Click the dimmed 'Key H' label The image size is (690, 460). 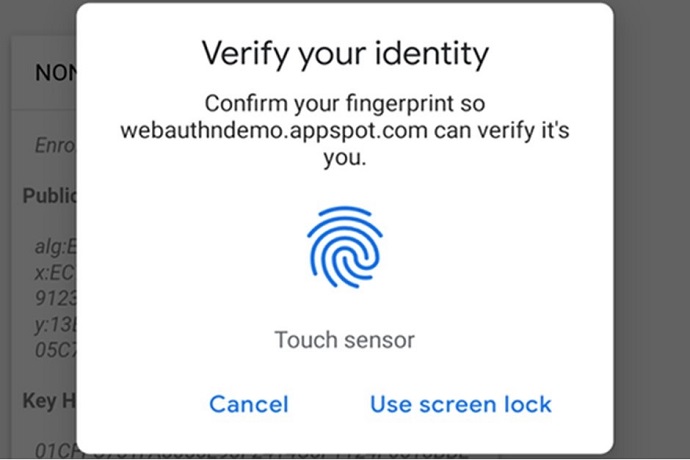pos(50,401)
